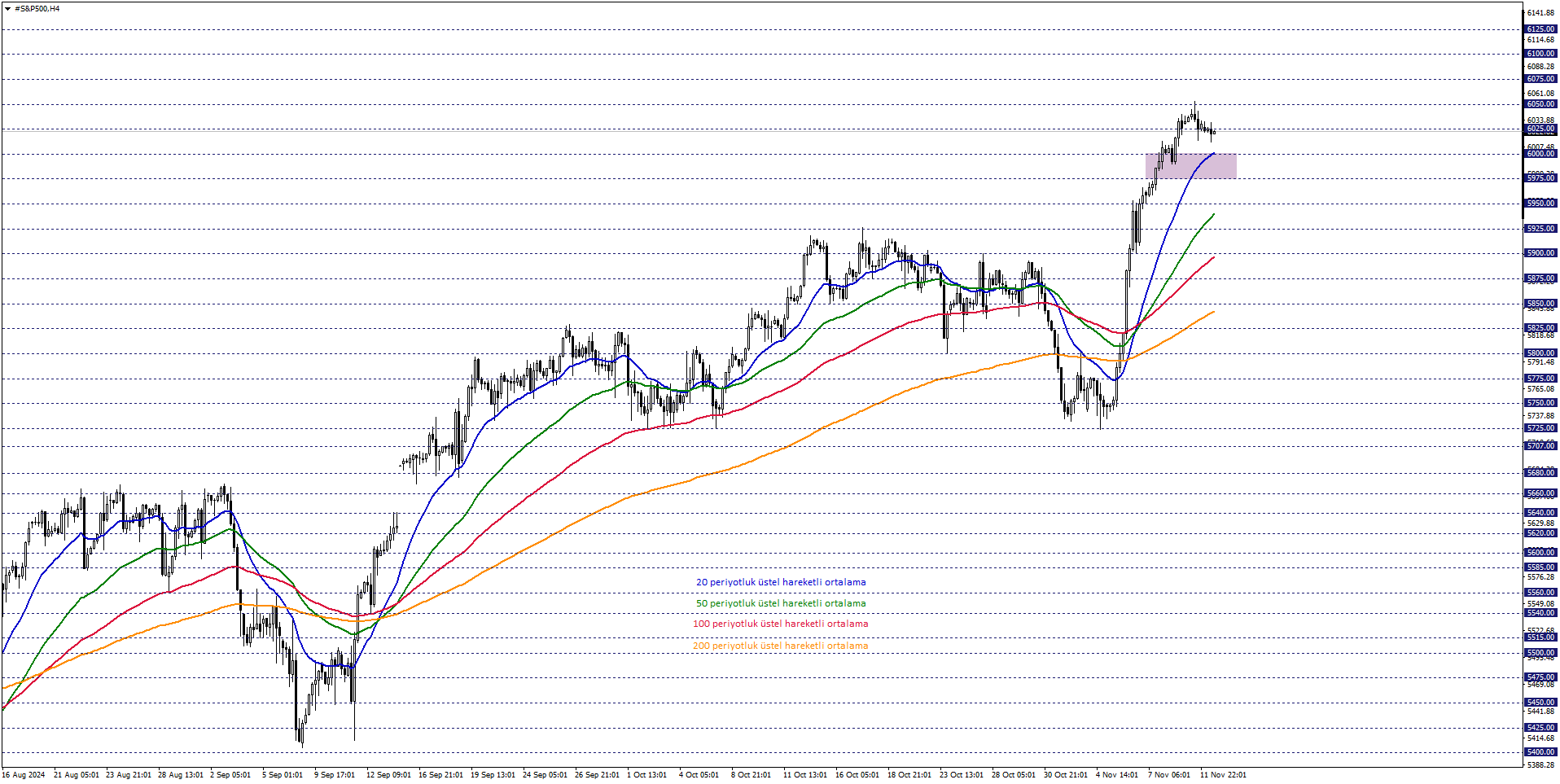Click the '4 Nov 14:01' date label
The image size is (1560, 784).
coord(1118,775)
